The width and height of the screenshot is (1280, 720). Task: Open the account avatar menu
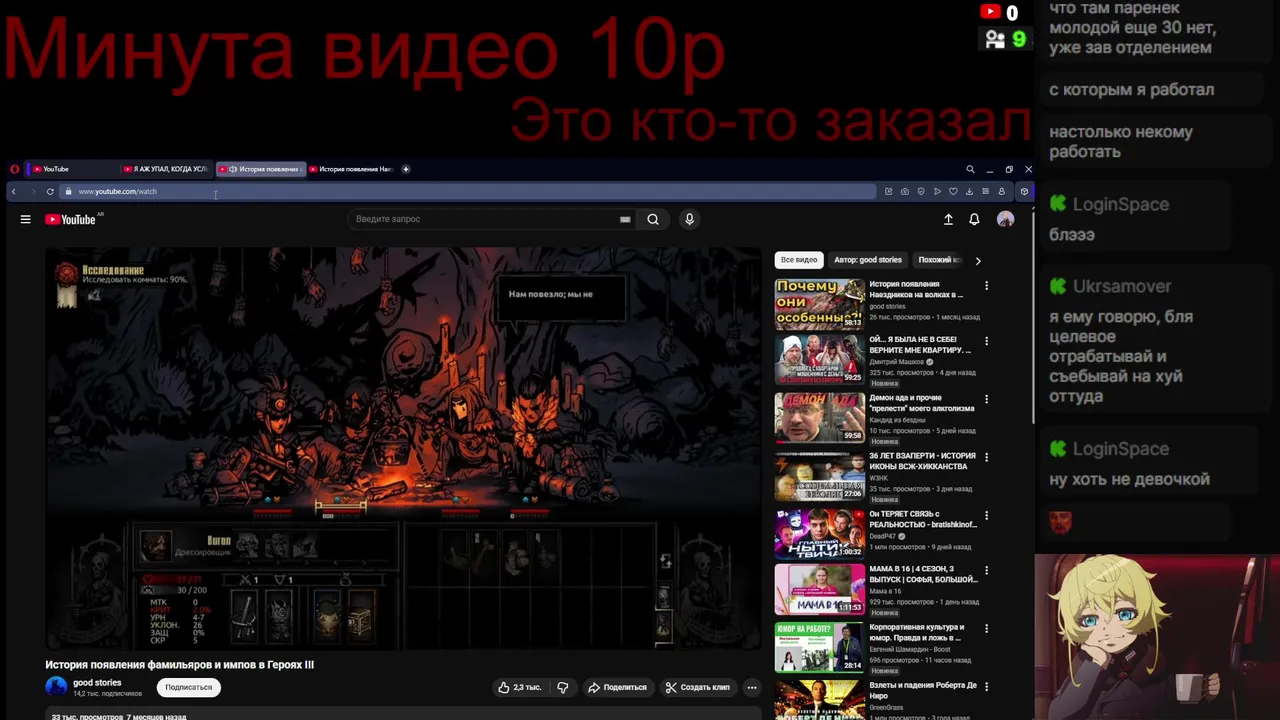pos(1005,219)
